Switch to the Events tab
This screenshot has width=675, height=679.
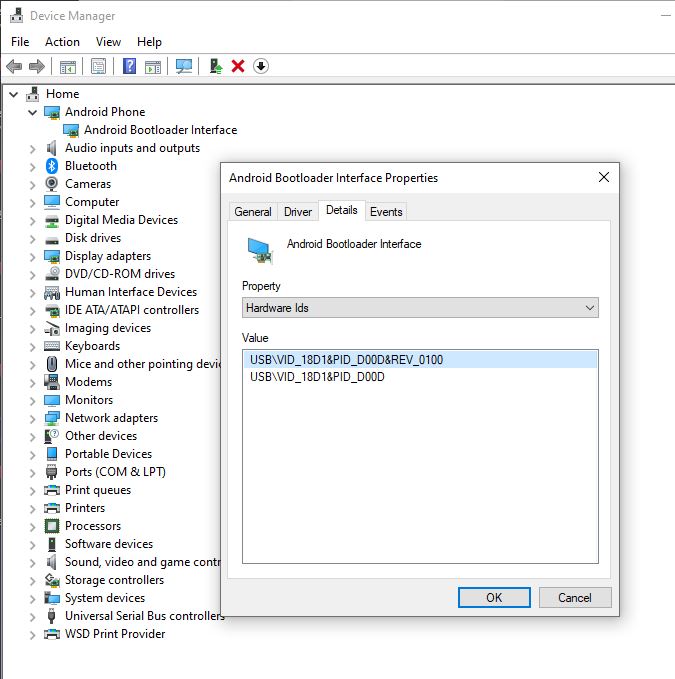coord(386,212)
